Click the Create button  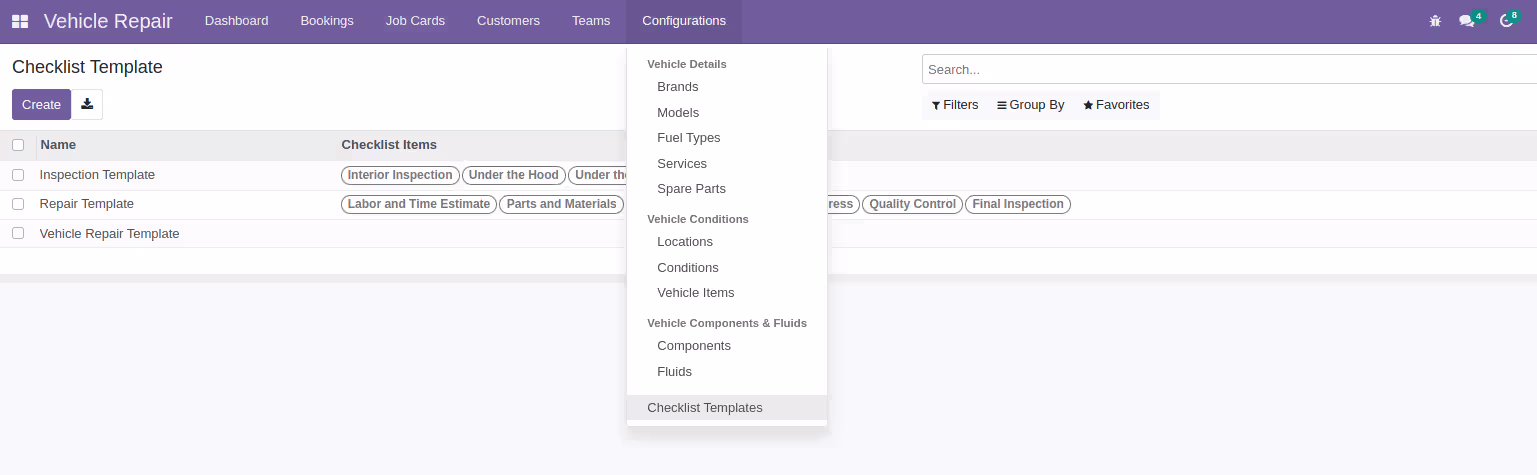pos(41,104)
